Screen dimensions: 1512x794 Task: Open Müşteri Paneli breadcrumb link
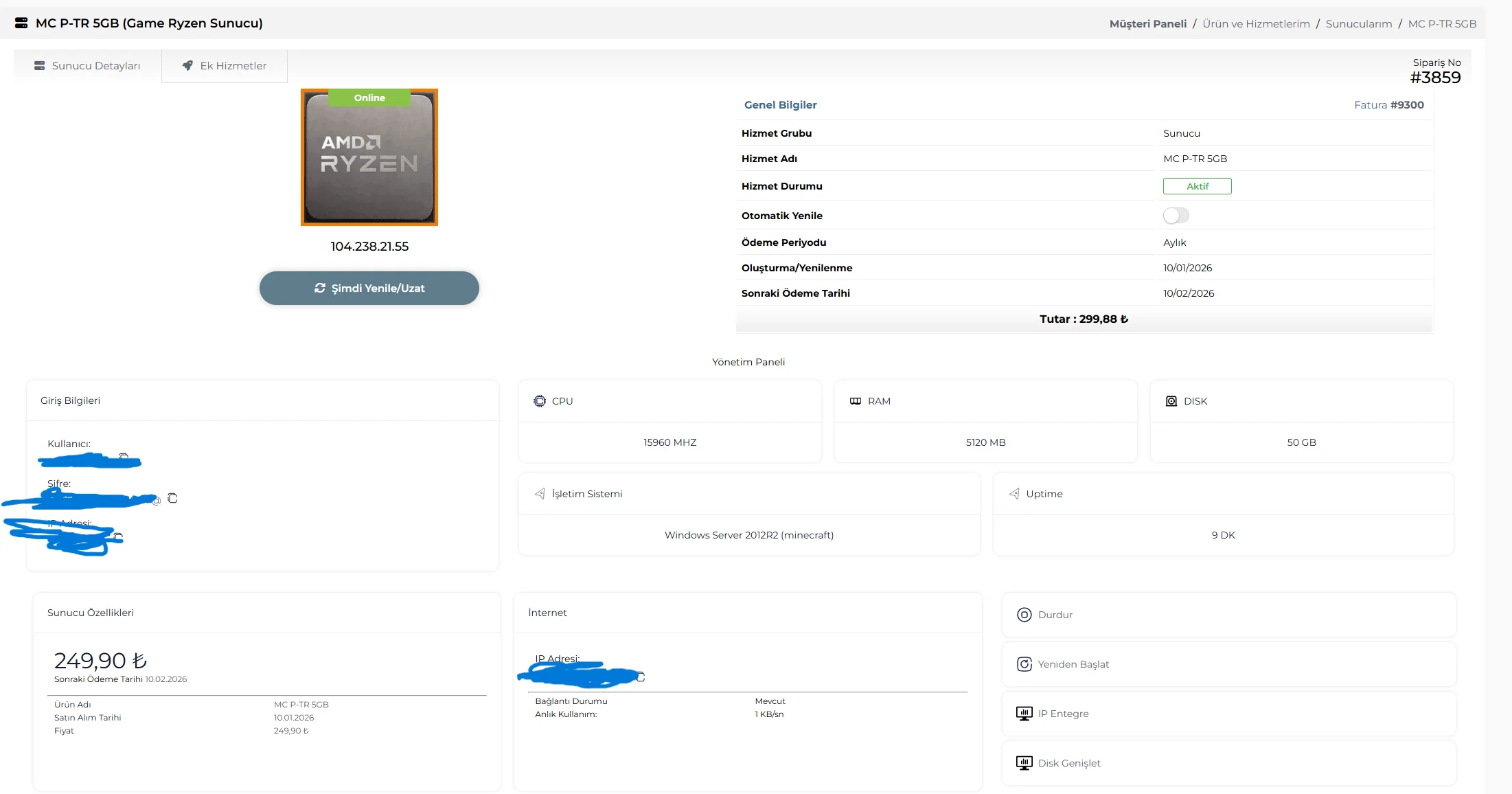click(x=1148, y=23)
